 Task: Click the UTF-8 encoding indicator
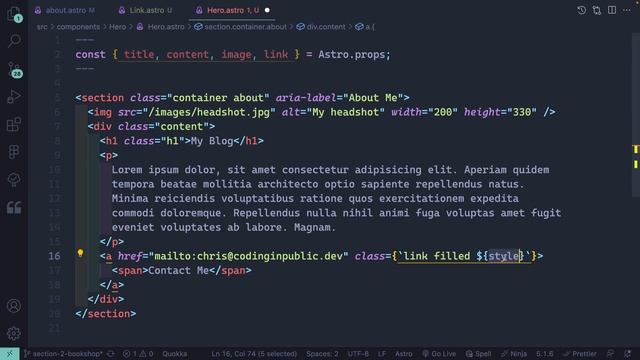358,354
